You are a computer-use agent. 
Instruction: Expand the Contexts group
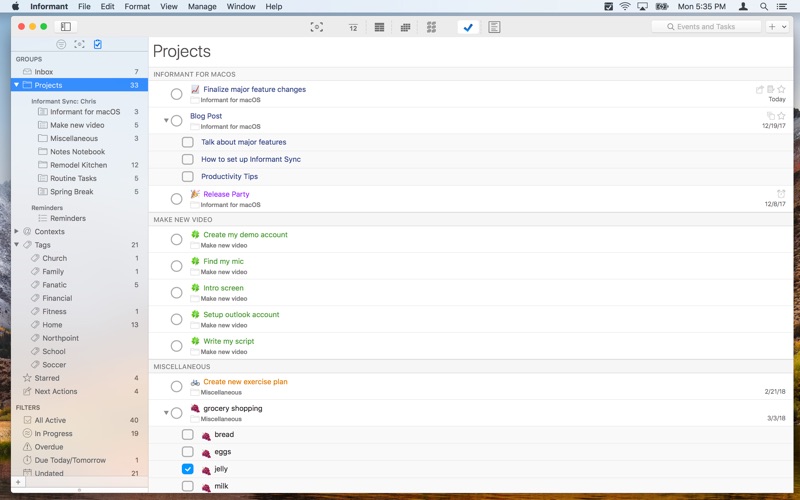pyautogui.click(x=17, y=232)
